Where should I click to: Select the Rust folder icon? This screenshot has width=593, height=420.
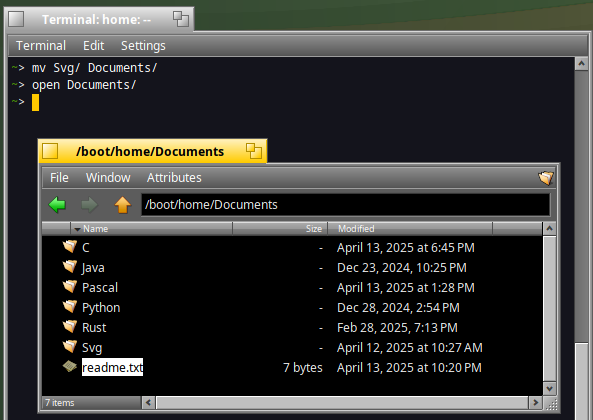point(70,326)
